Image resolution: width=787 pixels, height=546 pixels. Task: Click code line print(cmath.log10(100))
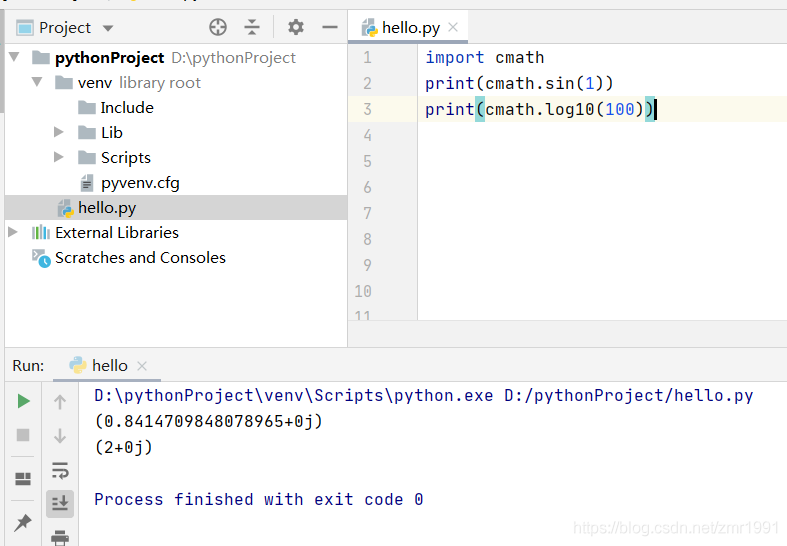coord(540,109)
